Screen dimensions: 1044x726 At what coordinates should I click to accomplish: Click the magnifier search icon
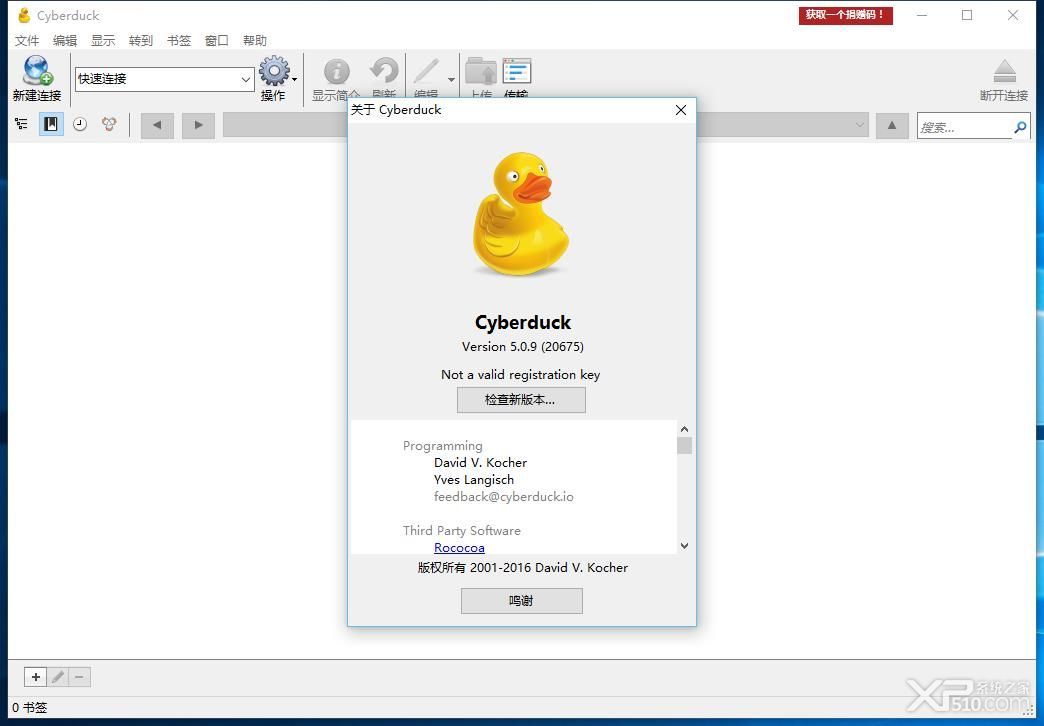tap(1020, 127)
